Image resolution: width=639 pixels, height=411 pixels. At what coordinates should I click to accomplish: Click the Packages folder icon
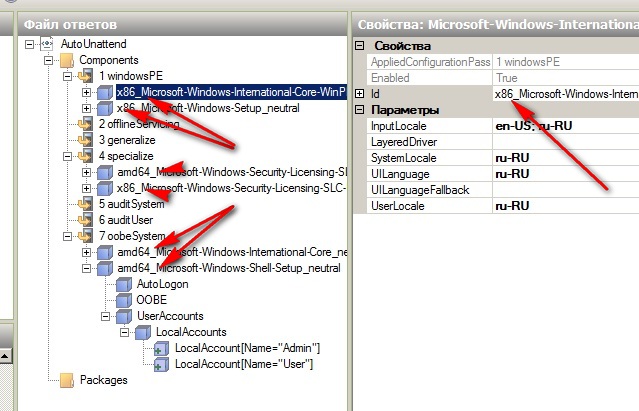coord(67,380)
